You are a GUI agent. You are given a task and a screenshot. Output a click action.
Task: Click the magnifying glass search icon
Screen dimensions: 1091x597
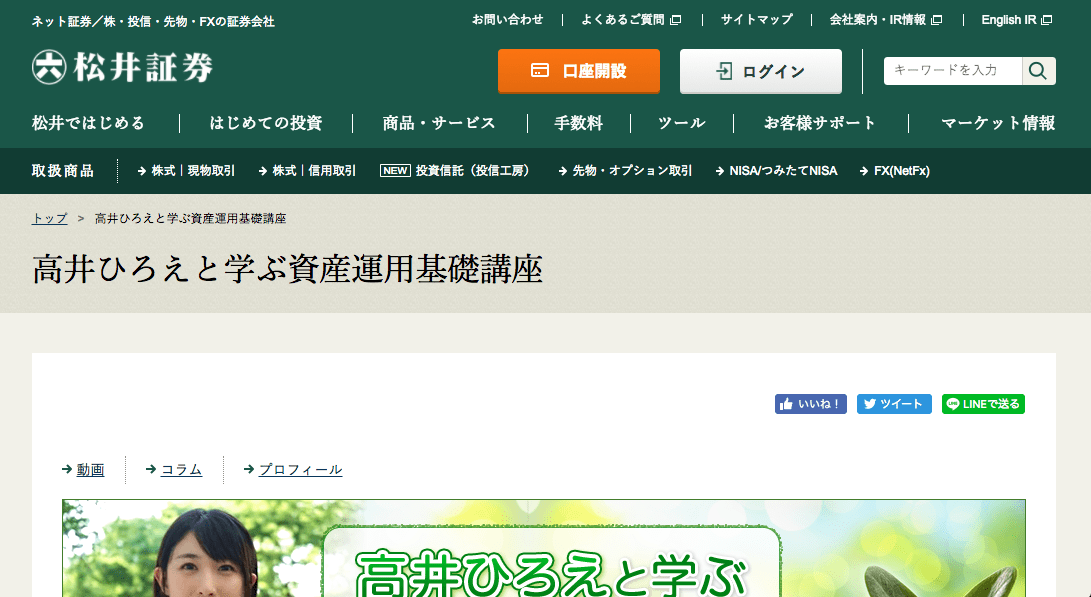[1037, 71]
